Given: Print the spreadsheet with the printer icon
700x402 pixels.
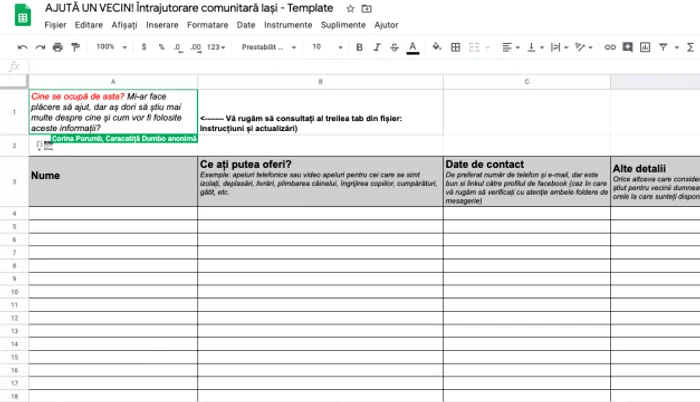Looking at the screenshot, I should click(58, 47).
